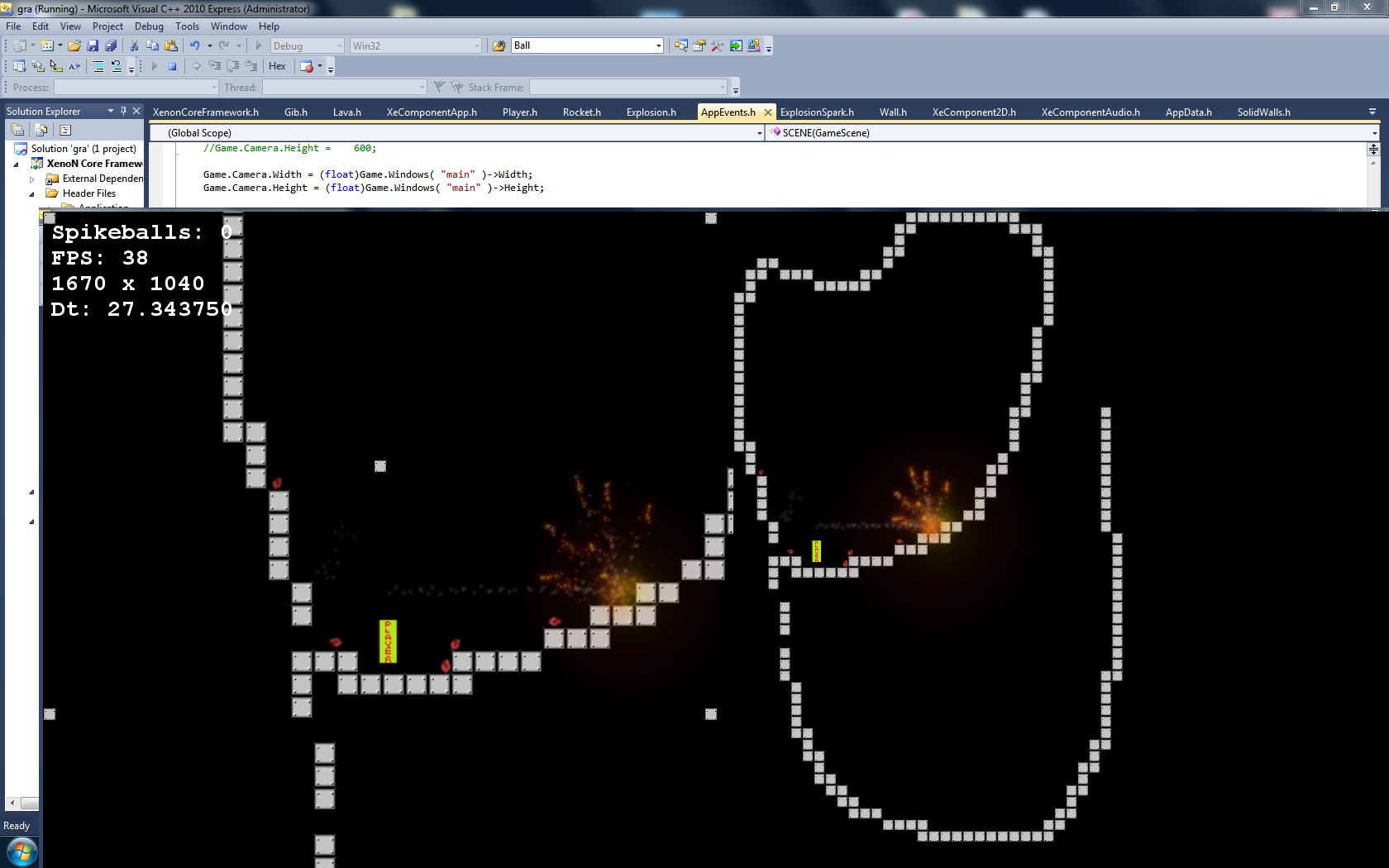Screen dimensions: 1389x868
Task: Click the Save All toolbar icon
Action: 111,46
